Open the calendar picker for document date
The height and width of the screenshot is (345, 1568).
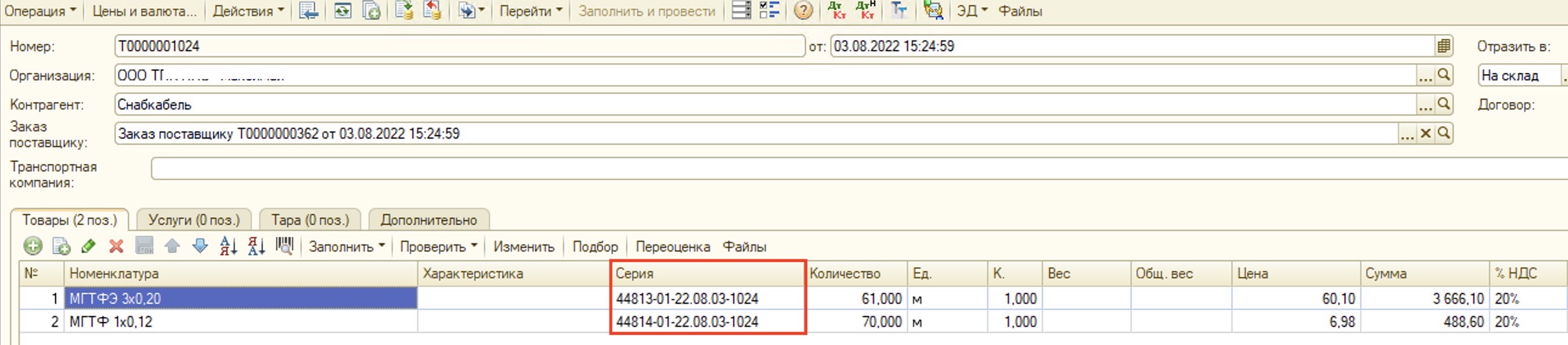click(x=1443, y=46)
